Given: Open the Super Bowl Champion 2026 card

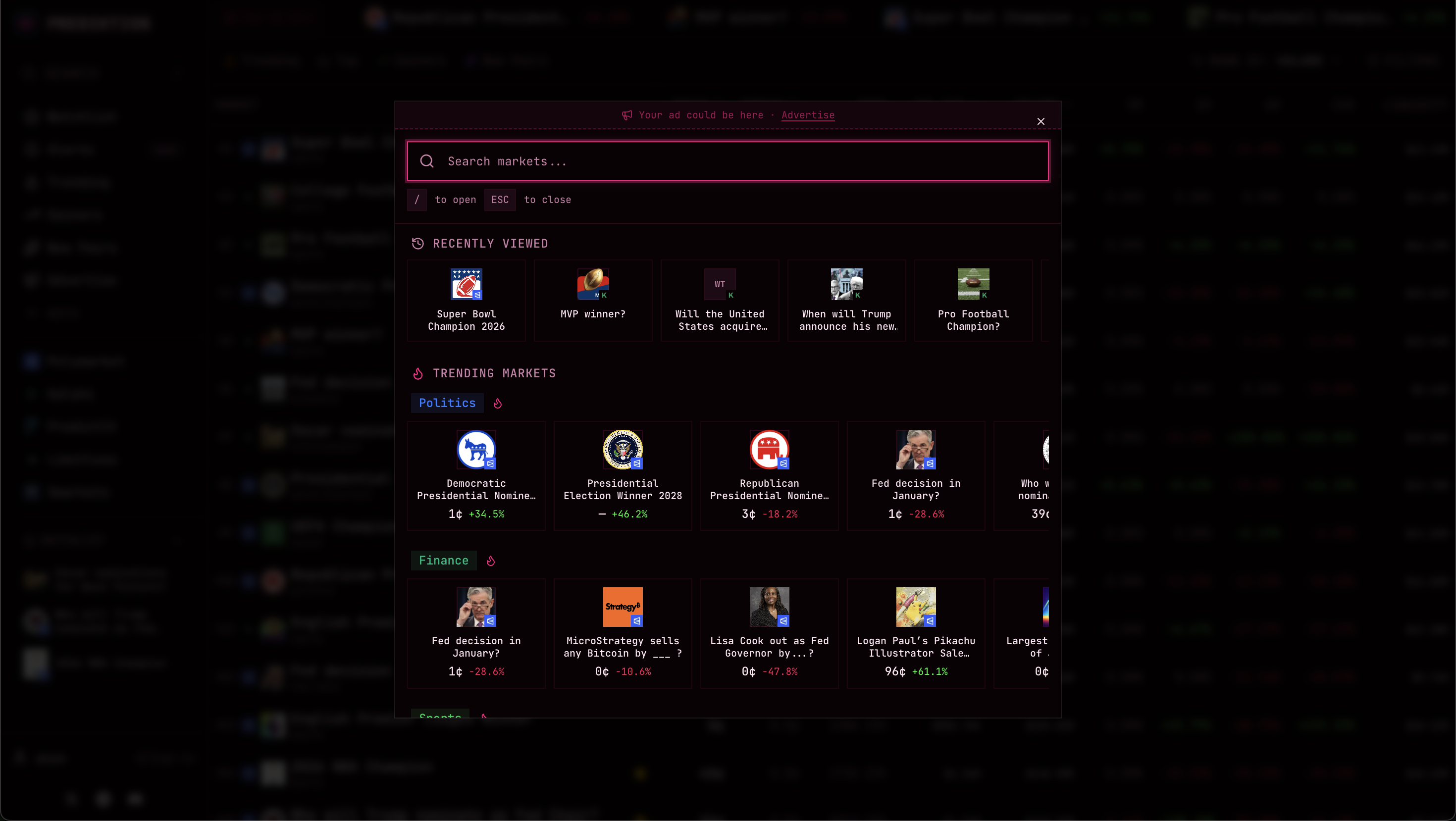Looking at the screenshot, I should click(x=466, y=301).
